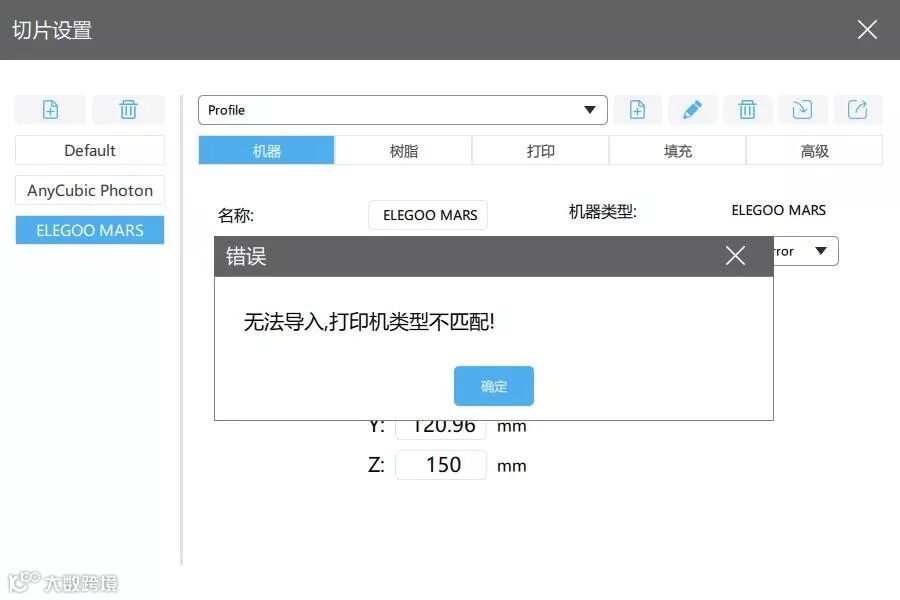This screenshot has height=600, width=900.
Task: Click the delete profile trash icon
Action: coord(747,110)
